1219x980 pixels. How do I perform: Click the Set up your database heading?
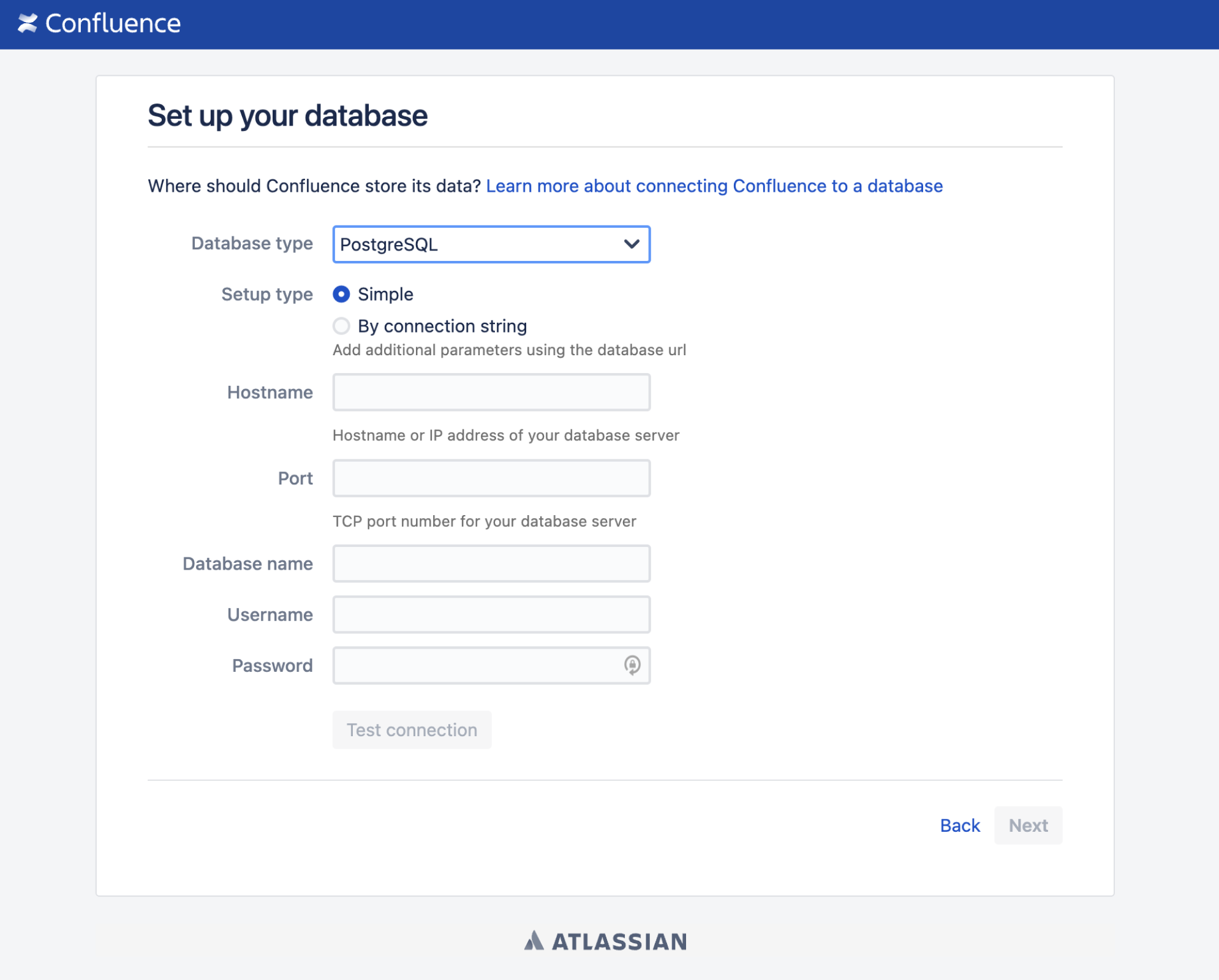pyautogui.click(x=287, y=115)
